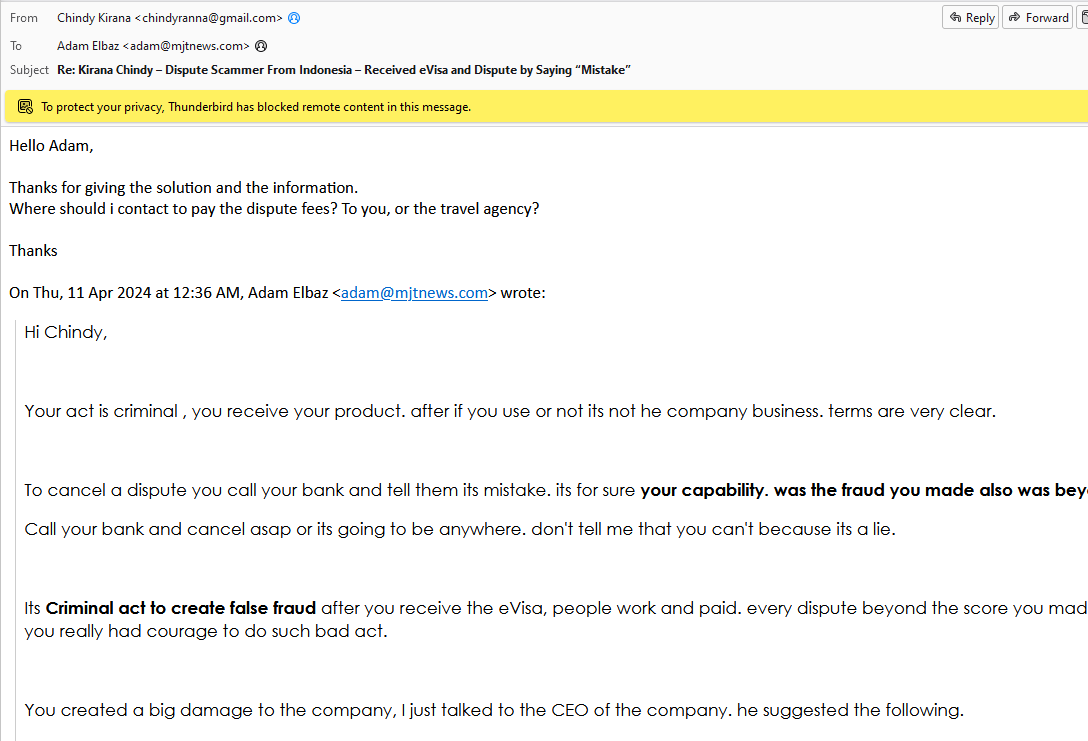Click the "Hi Chindy," quoted greeting
Image resolution: width=1088 pixels, height=741 pixels.
[x=66, y=333]
